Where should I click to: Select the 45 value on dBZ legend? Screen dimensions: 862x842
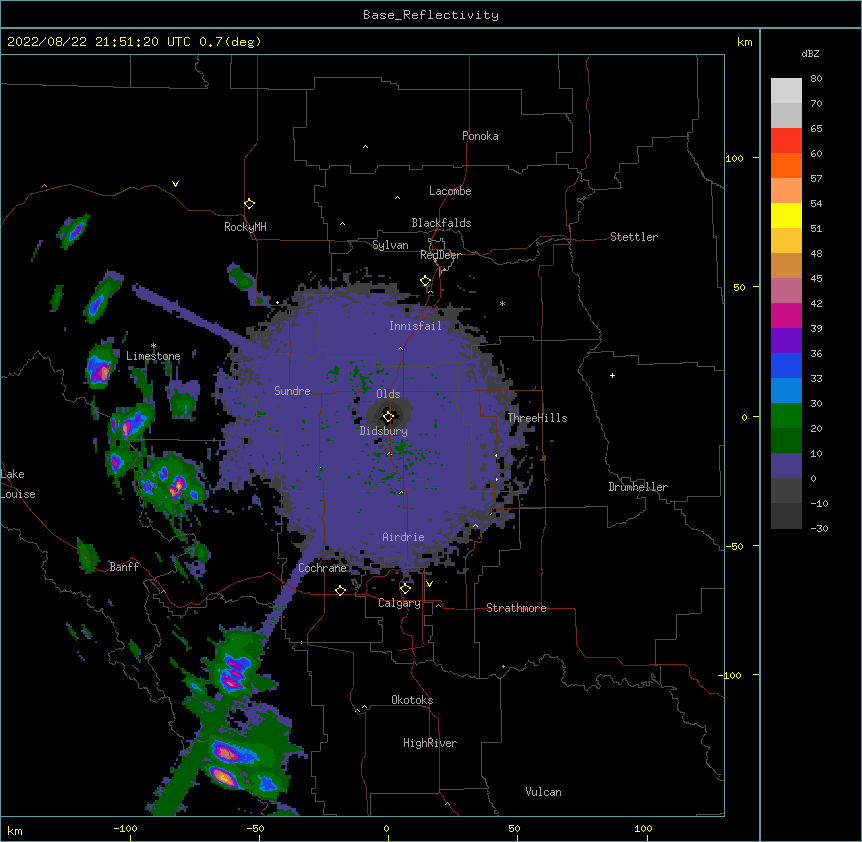pyautogui.click(x=816, y=279)
